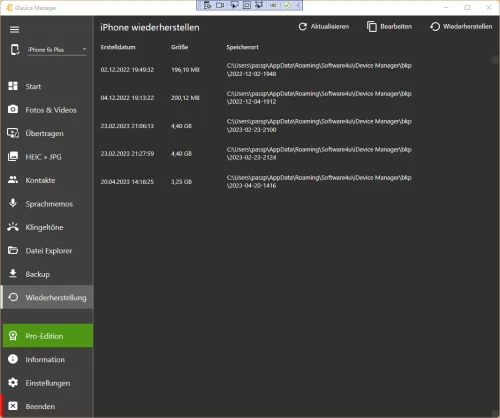Click Track Focused Element debug icon
Screen dimensions: 500x418
[x=259, y=5]
